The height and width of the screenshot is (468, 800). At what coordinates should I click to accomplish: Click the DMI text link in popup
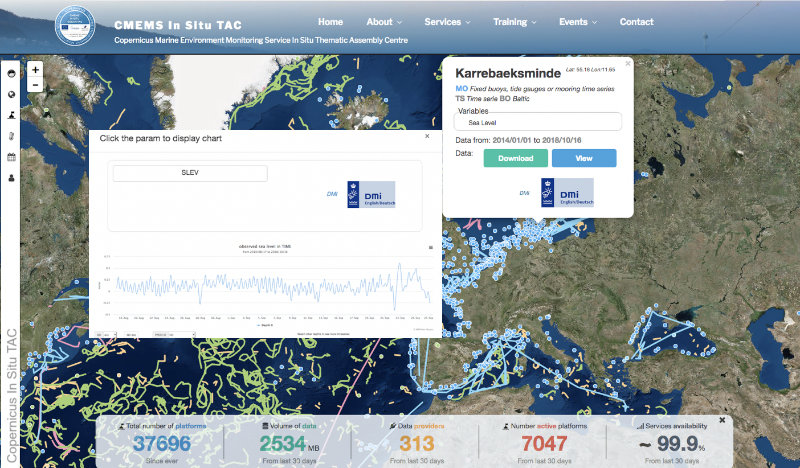coord(524,193)
